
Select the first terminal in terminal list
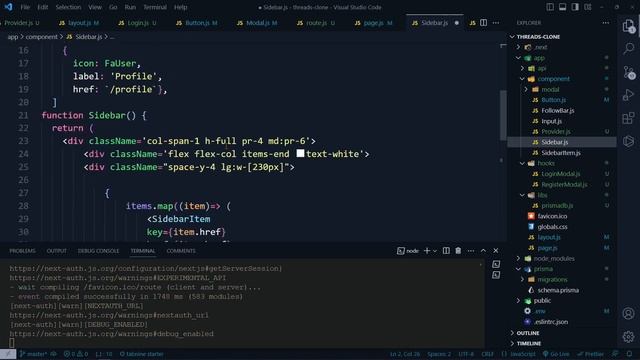(x=496, y=264)
